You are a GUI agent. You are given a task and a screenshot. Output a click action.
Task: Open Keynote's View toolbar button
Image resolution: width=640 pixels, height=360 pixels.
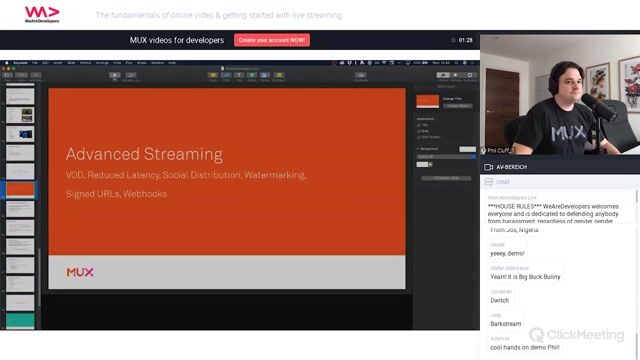tap(7, 76)
